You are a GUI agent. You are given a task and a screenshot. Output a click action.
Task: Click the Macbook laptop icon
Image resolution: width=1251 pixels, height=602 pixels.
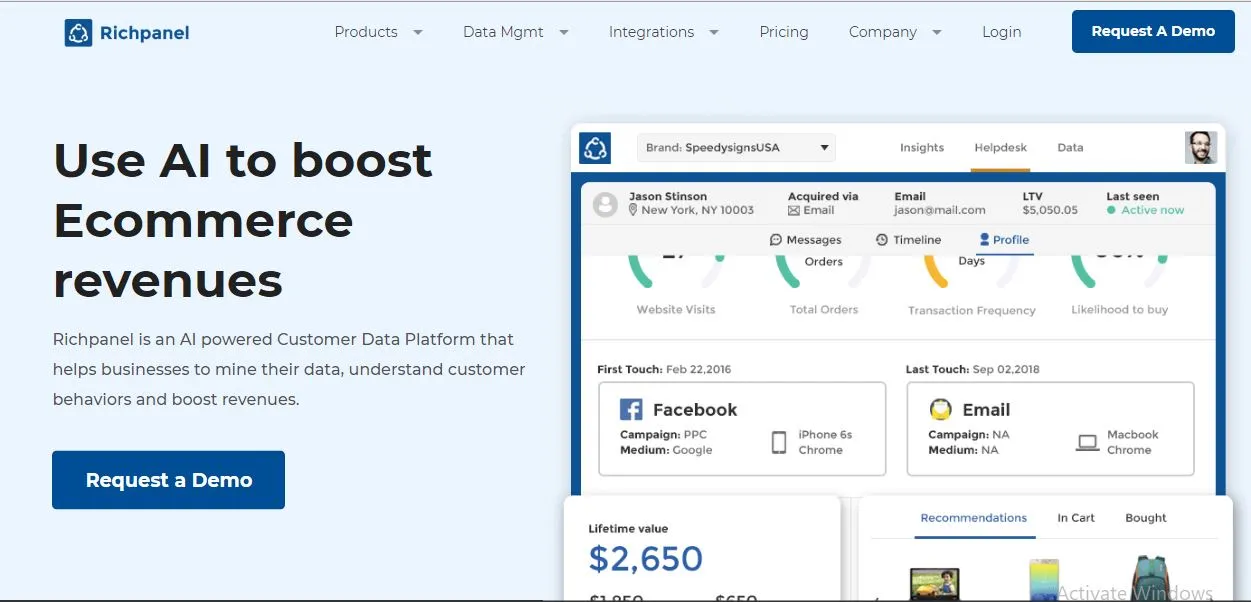pos(1088,442)
